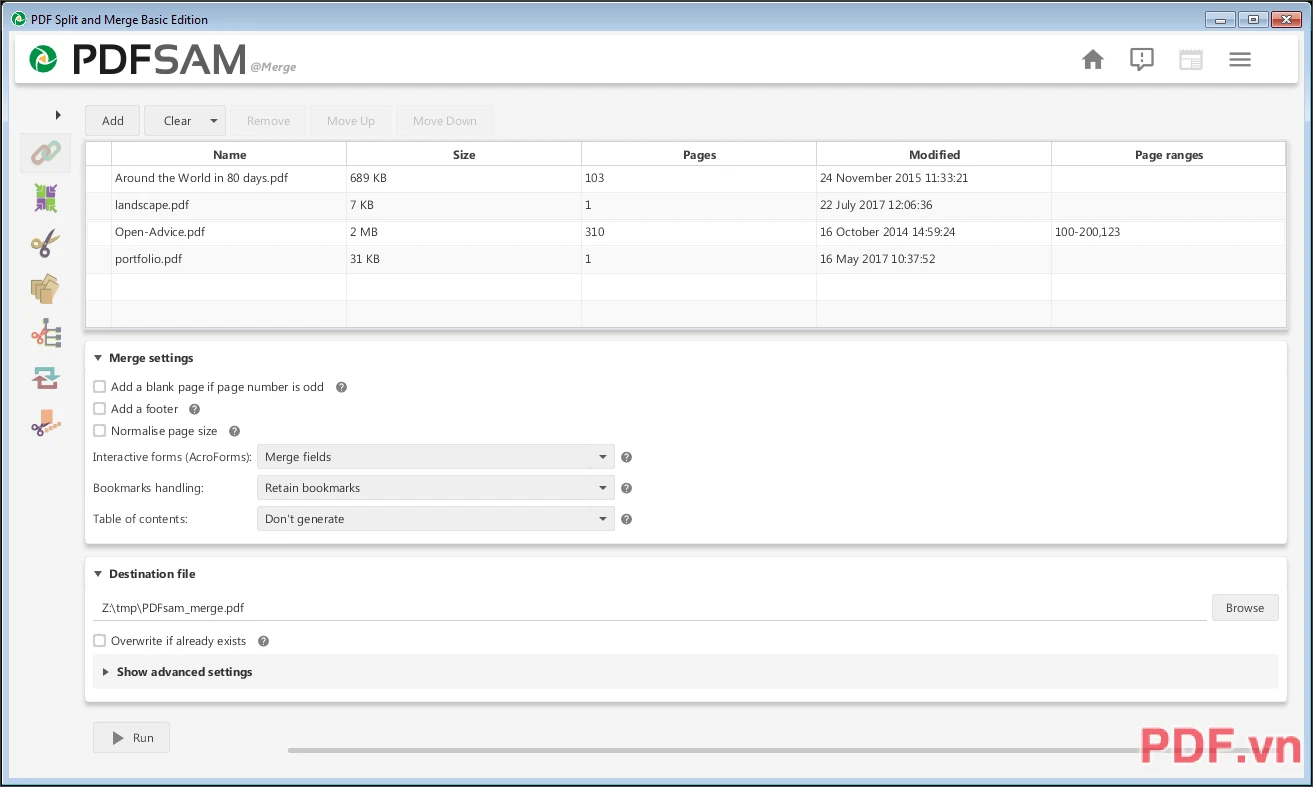Click the Page ranges column header

click(x=1168, y=155)
